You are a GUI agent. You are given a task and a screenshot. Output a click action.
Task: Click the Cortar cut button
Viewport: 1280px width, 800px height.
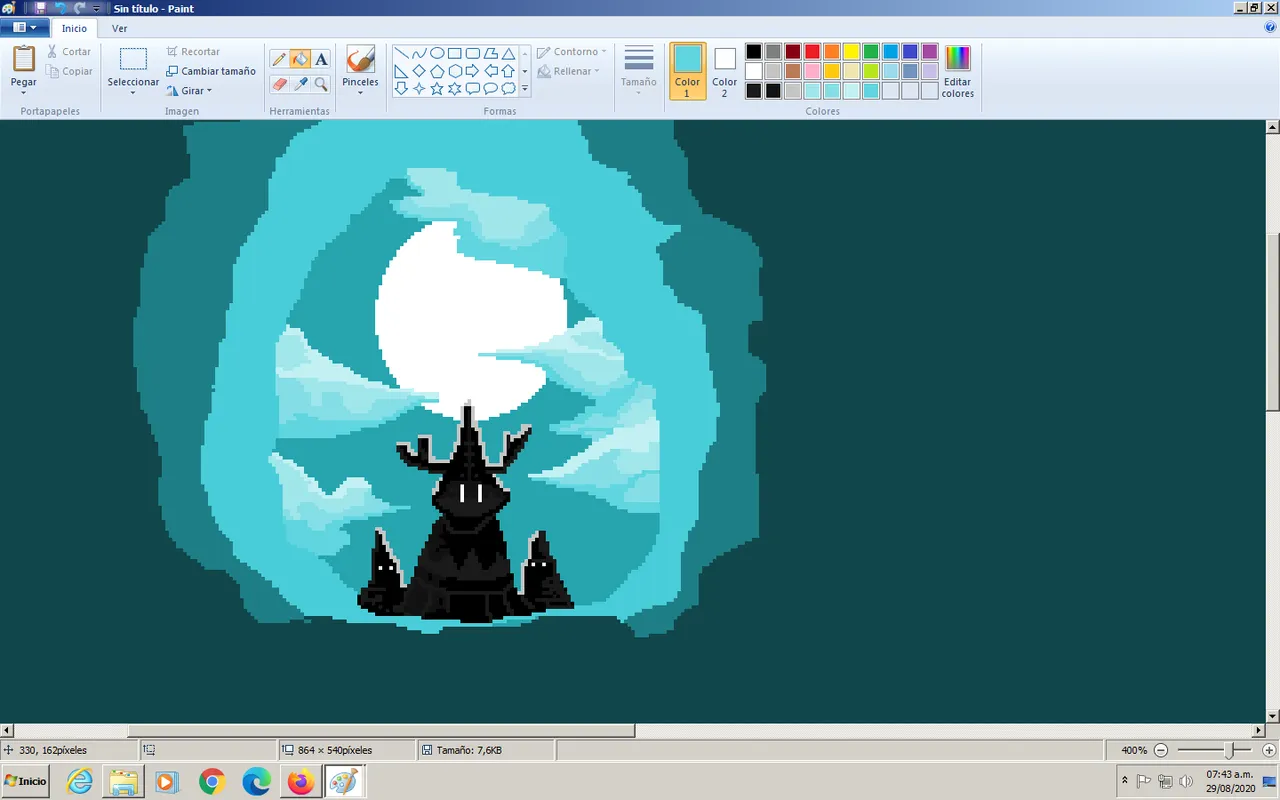pyautogui.click(x=69, y=52)
